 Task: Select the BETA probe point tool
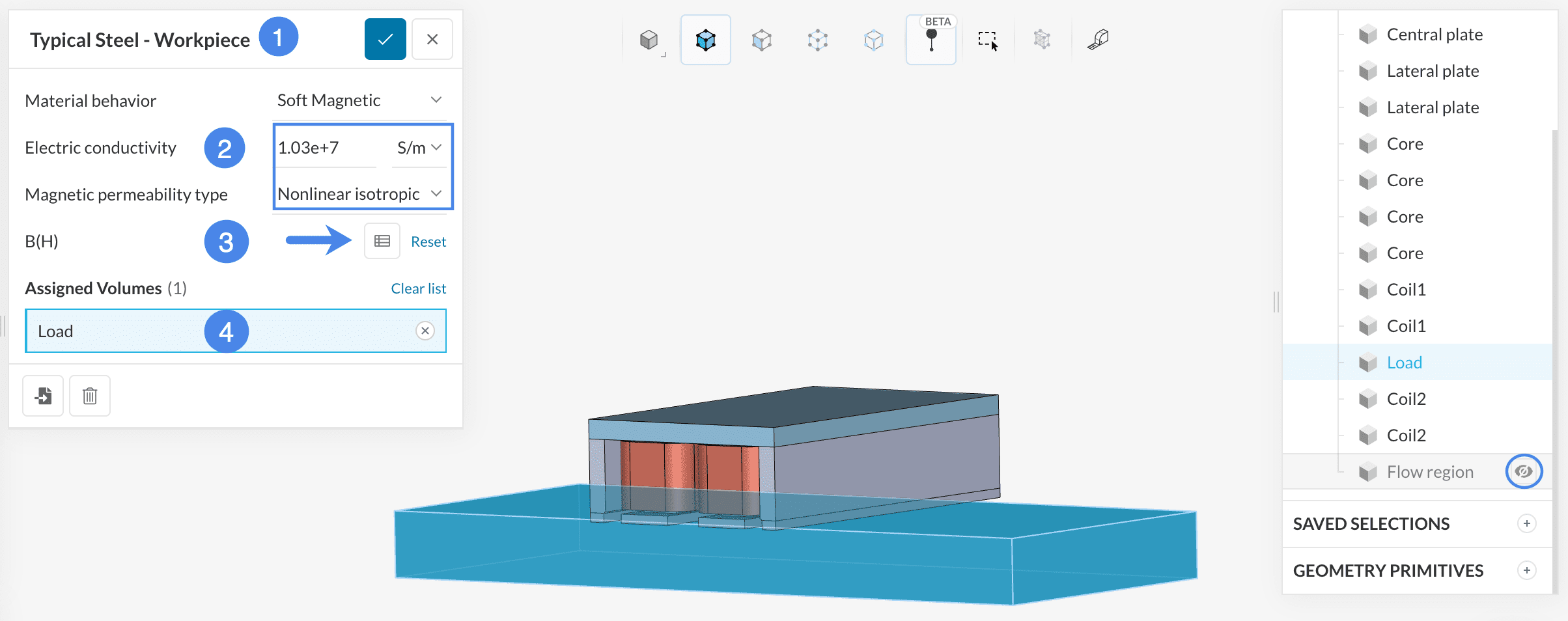pyautogui.click(x=931, y=40)
